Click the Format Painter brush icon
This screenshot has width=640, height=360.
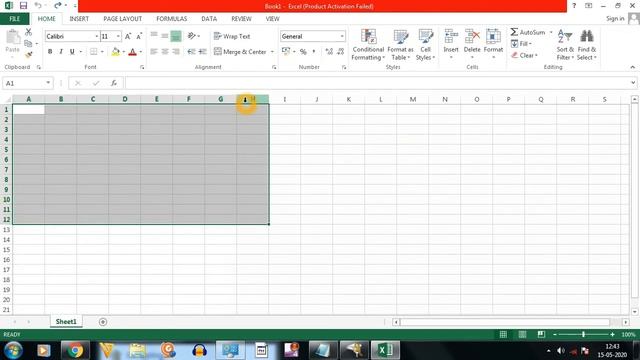coord(28,54)
